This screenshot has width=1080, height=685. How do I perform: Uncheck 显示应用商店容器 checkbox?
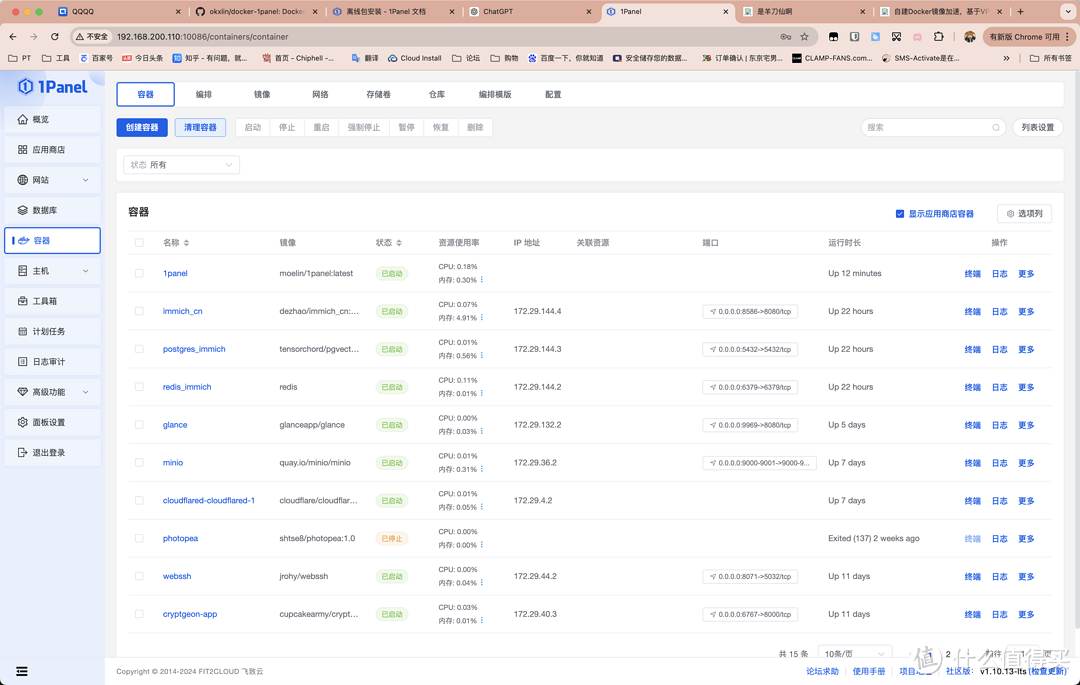[x=900, y=214]
